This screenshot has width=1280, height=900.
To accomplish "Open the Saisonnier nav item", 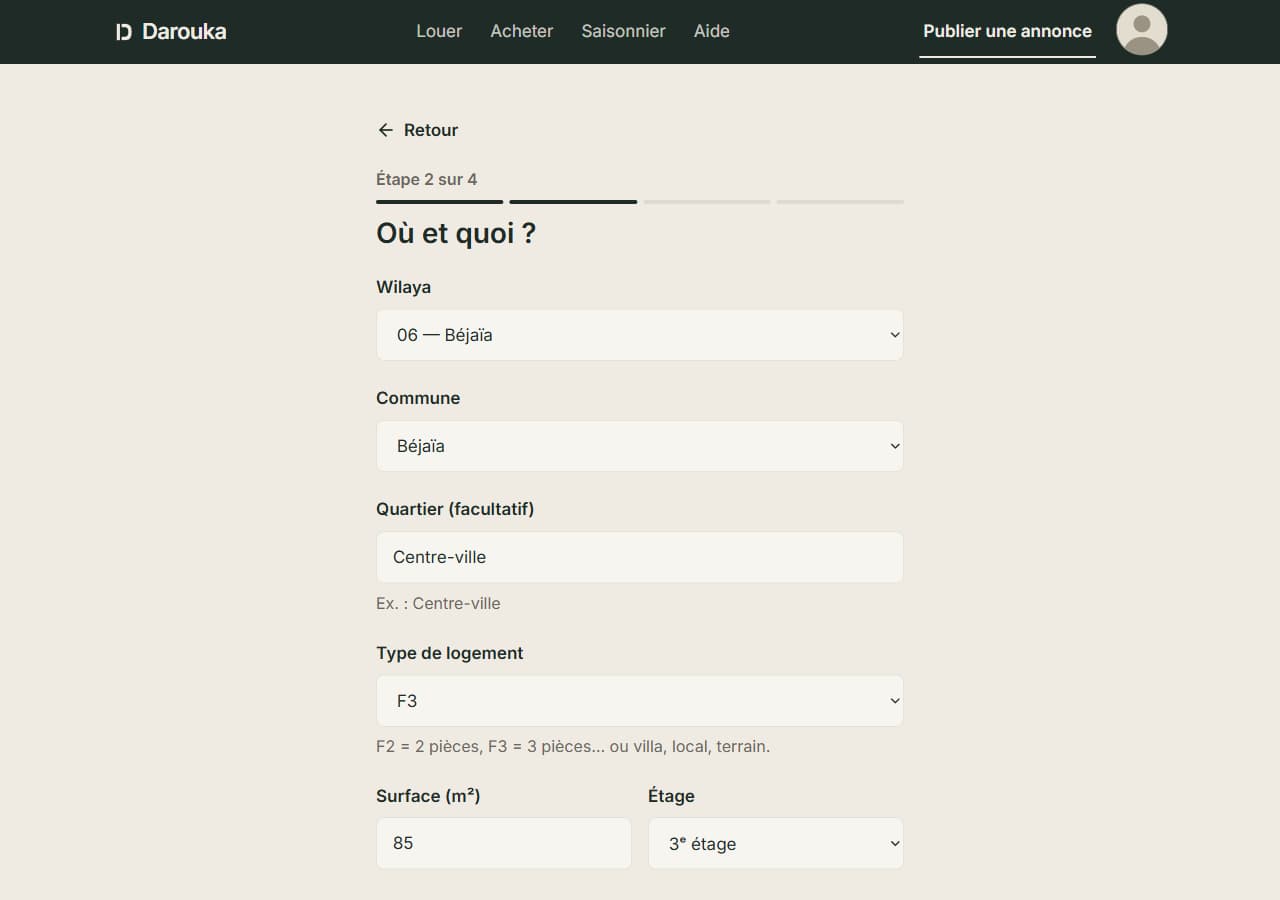I will pyautogui.click(x=624, y=31).
